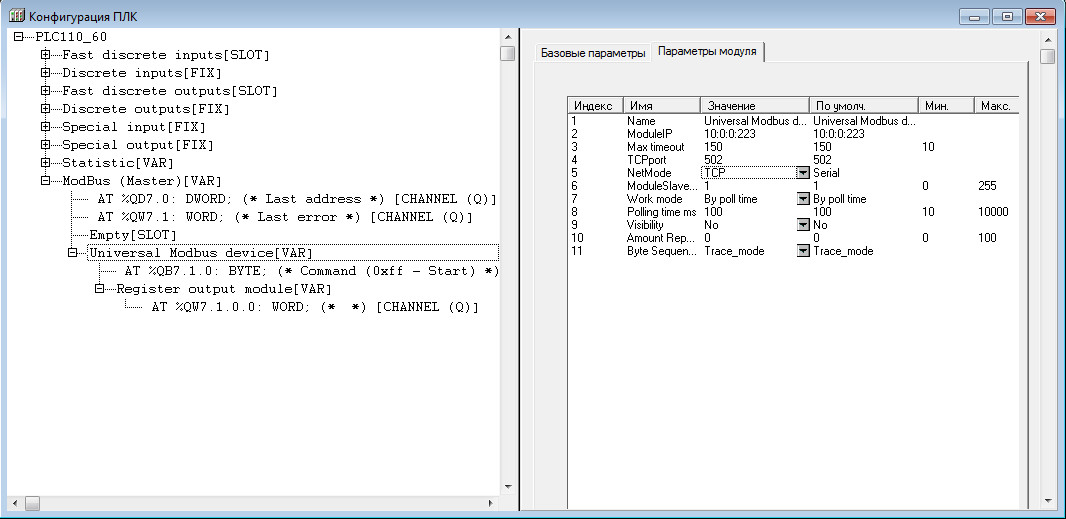1066x519 pixels.
Task: Open the Work mode dropdown arrow
Action: [802, 199]
